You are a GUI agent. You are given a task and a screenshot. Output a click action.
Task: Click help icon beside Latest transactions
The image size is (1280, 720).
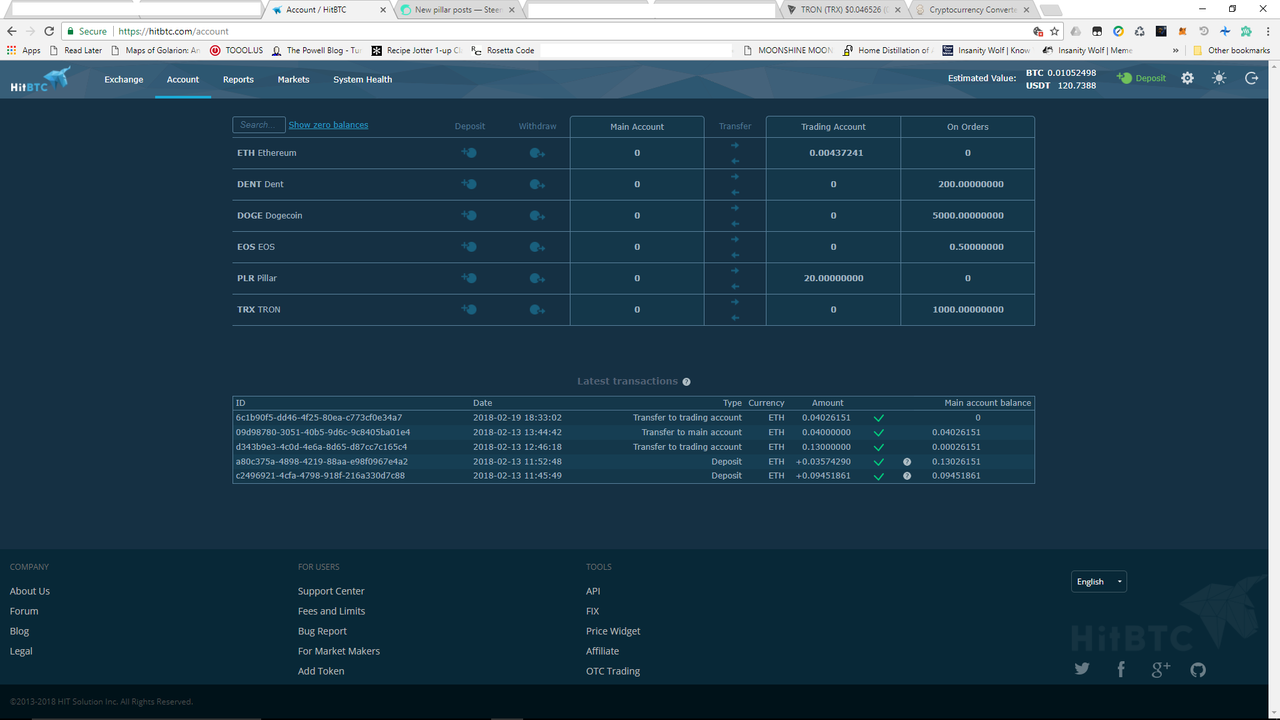686,382
